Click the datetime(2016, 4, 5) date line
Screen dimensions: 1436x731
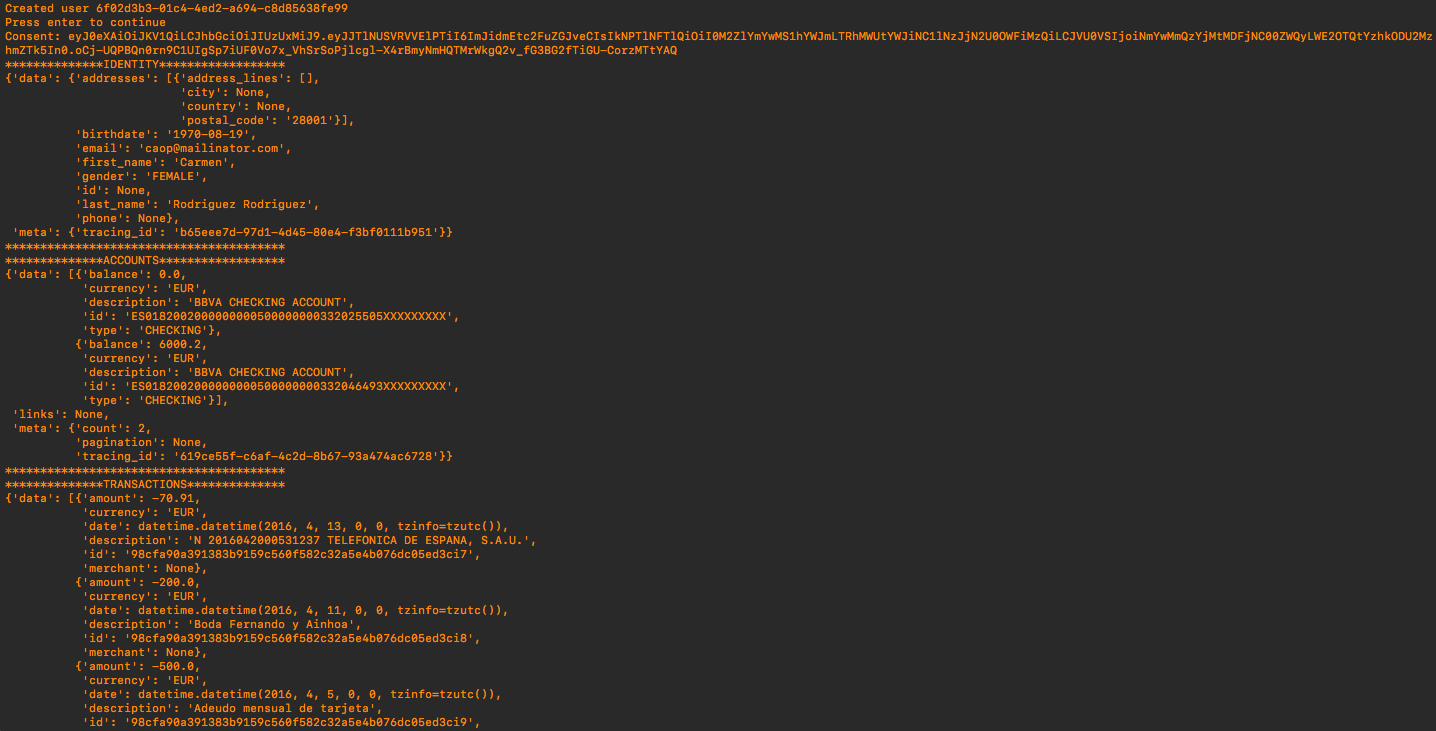(x=292, y=694)
